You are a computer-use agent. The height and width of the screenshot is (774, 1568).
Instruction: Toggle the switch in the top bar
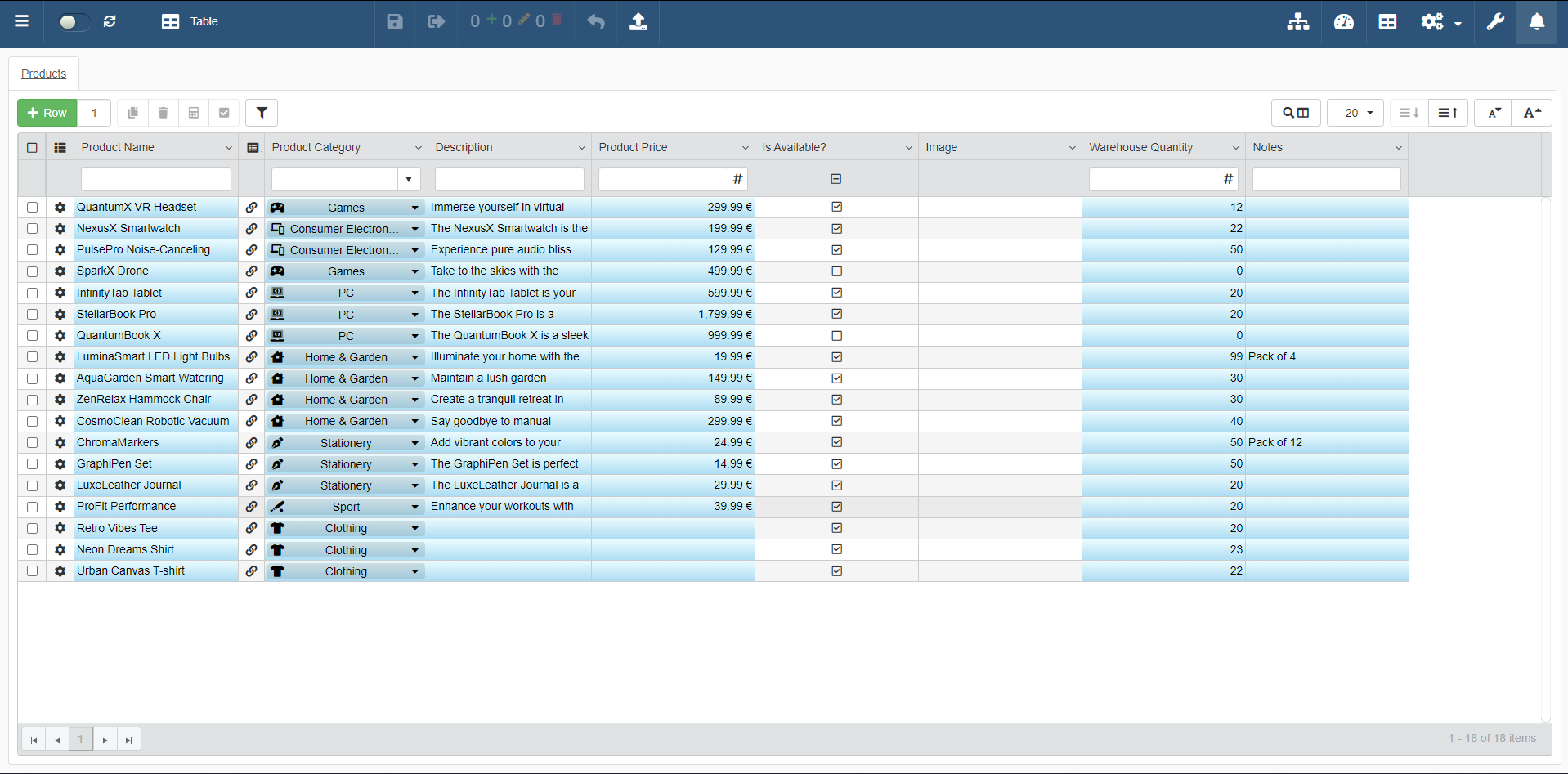pos(73,22)
